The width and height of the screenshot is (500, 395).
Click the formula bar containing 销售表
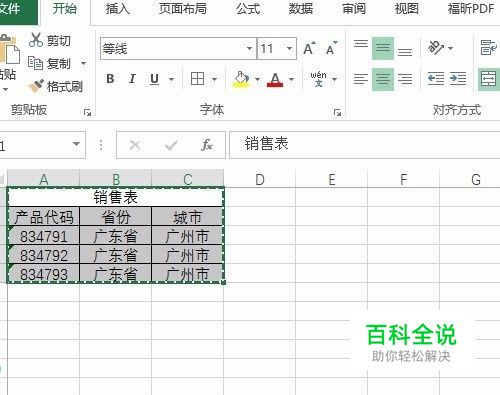[x=365, y=145]
